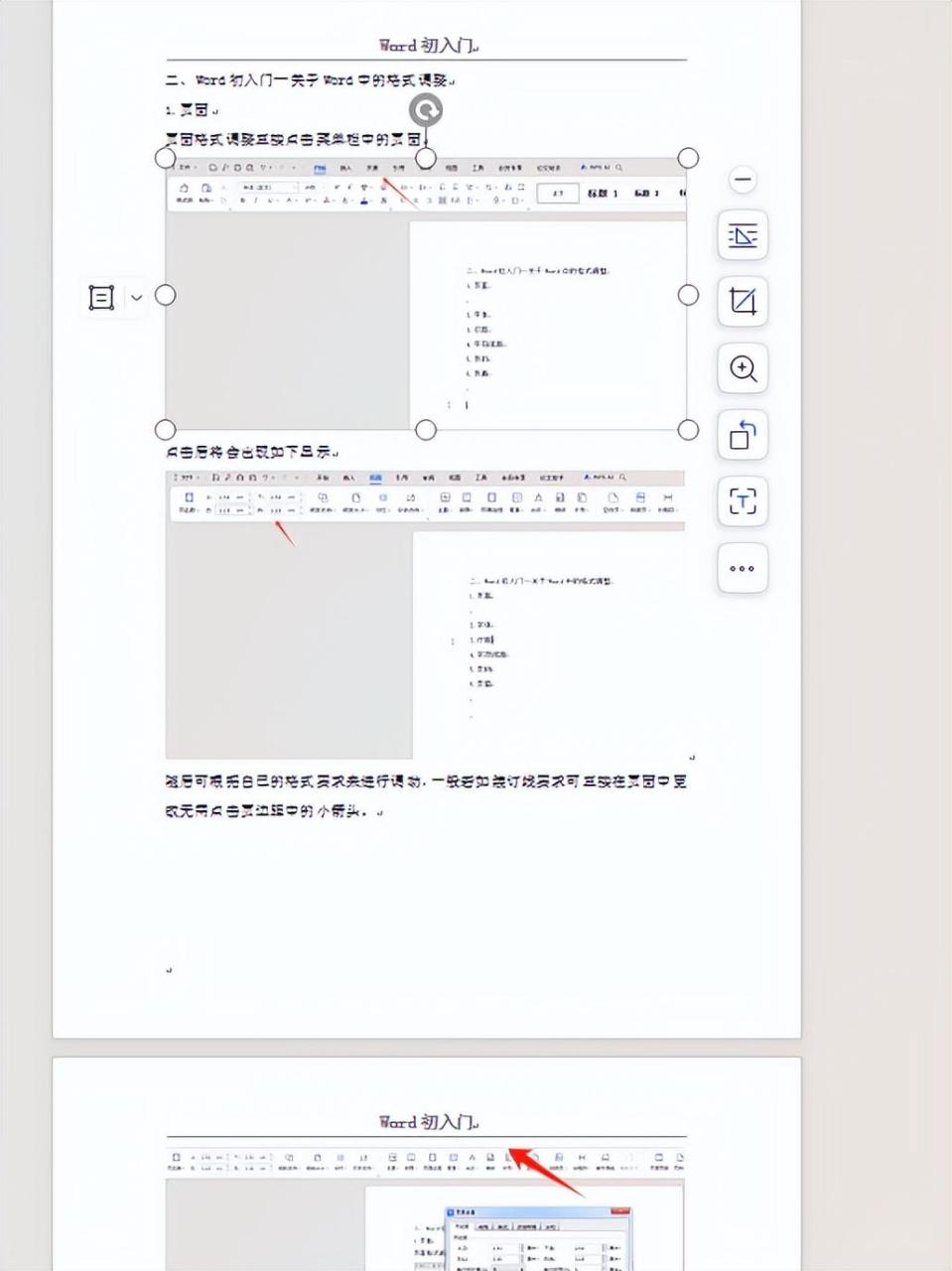The image size is (952, 1271).
Task: Click the "1.页面" heading line
Action: [191, 109]
